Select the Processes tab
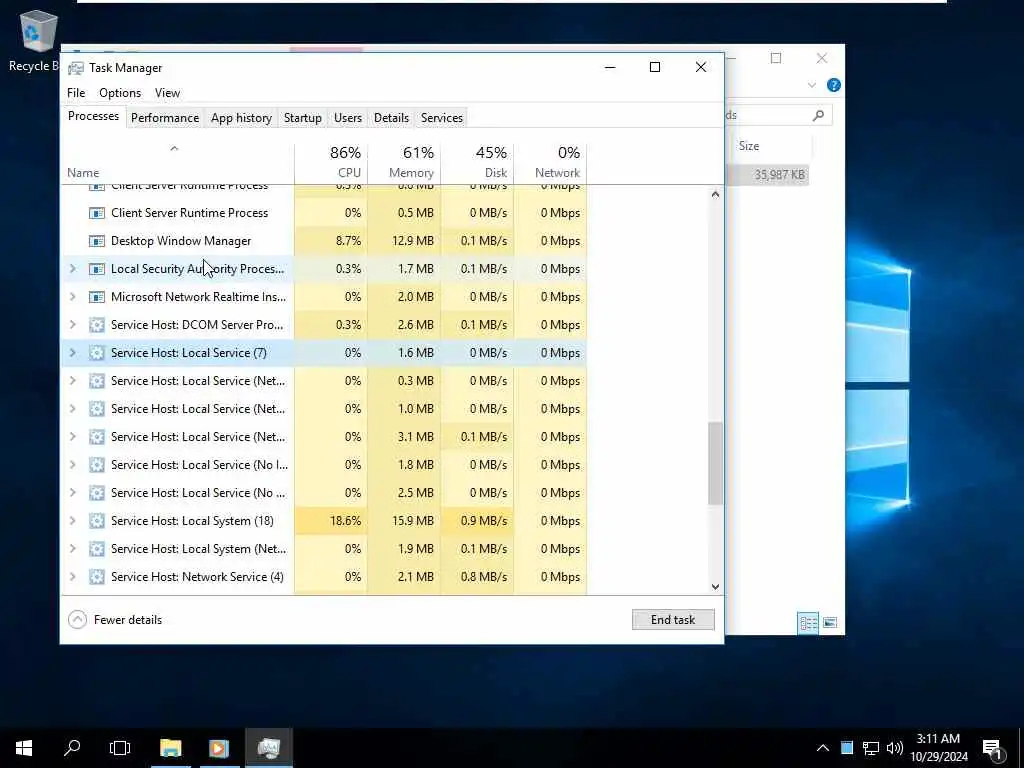 click(x=93, y=116)
